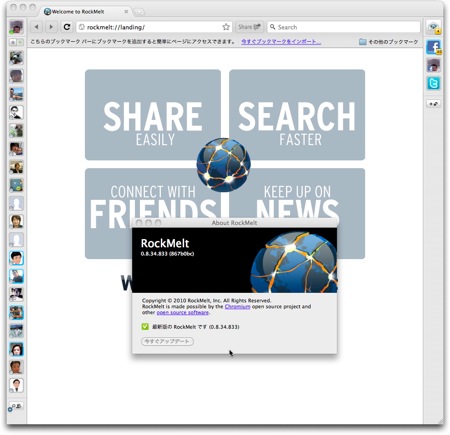
Task: Open the その他のブックマーク folder
Action: coord(389,42)
